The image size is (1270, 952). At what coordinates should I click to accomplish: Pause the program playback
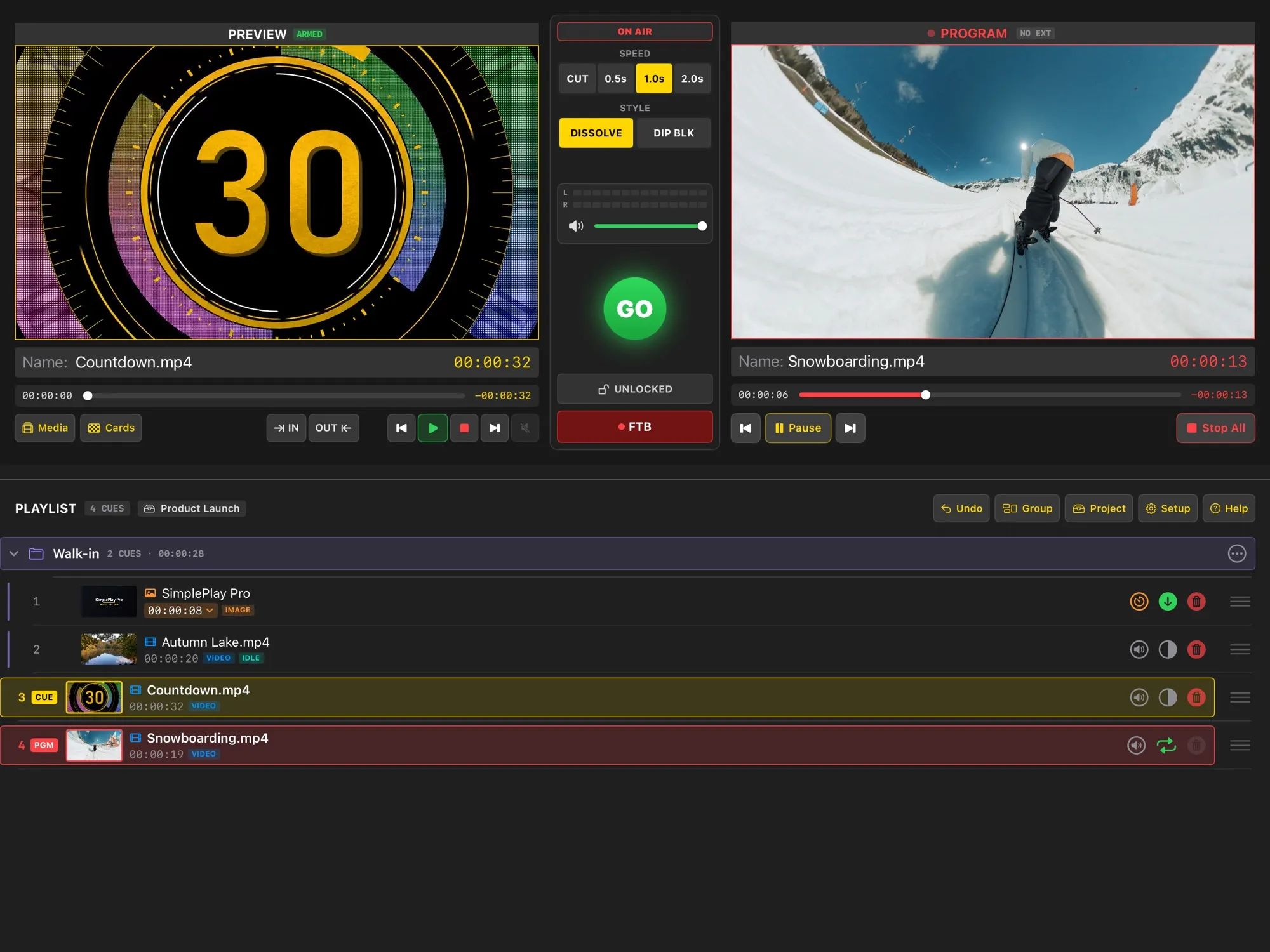[798, 428]
